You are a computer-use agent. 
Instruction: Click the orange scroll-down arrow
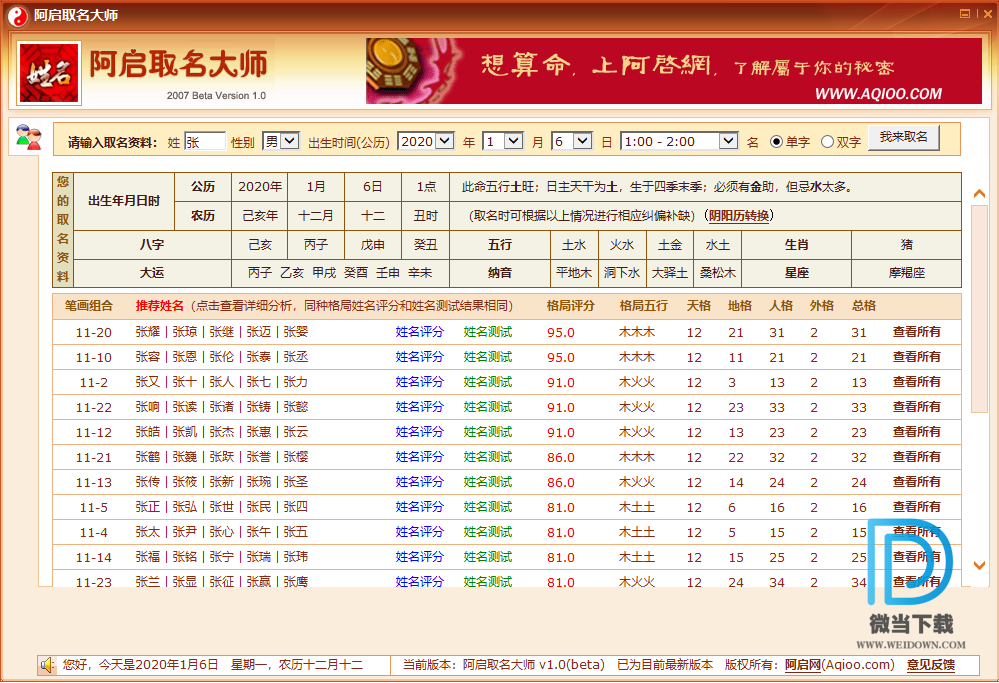979,565
